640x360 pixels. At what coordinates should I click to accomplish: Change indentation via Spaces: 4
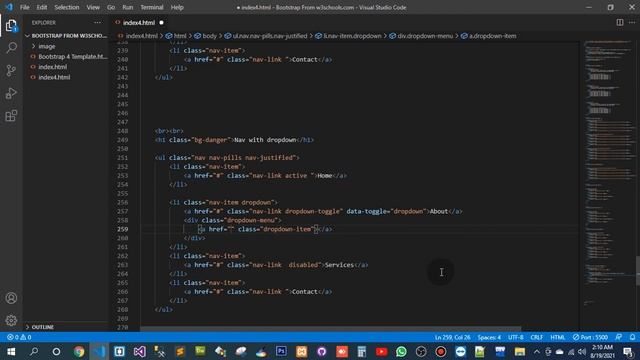(x=489, y=337)
